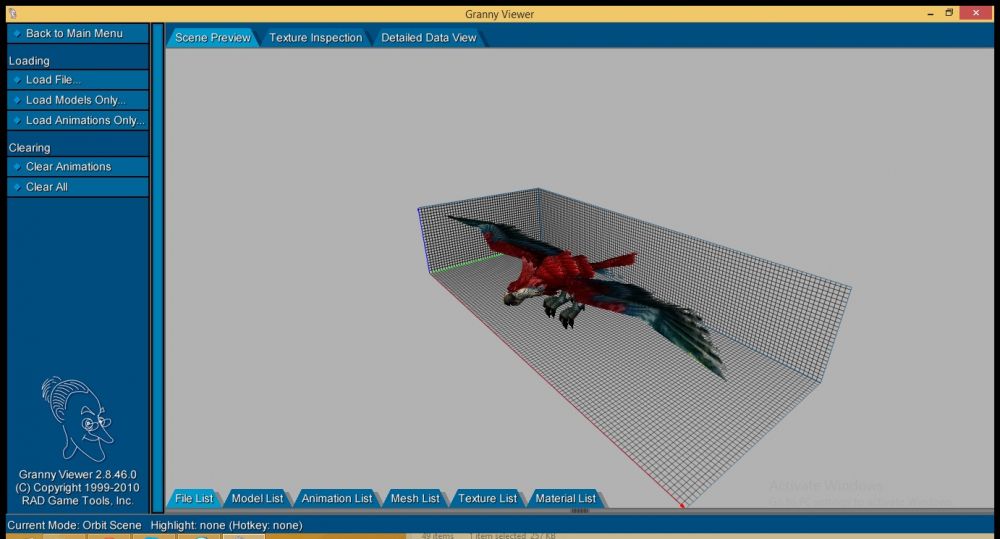Click the Back to Main Menu button

pos(74,33)
